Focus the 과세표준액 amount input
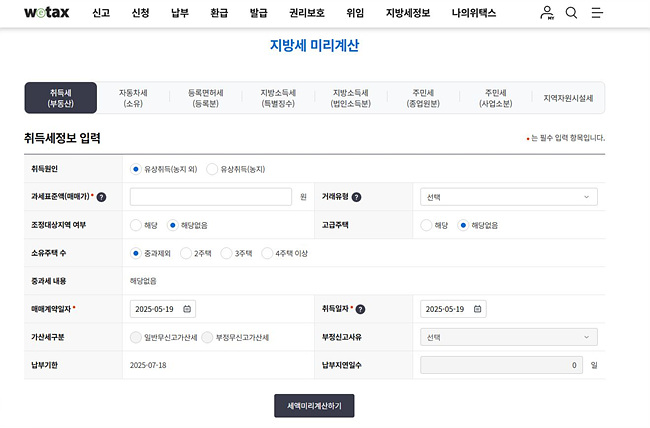 click(211, 197)
